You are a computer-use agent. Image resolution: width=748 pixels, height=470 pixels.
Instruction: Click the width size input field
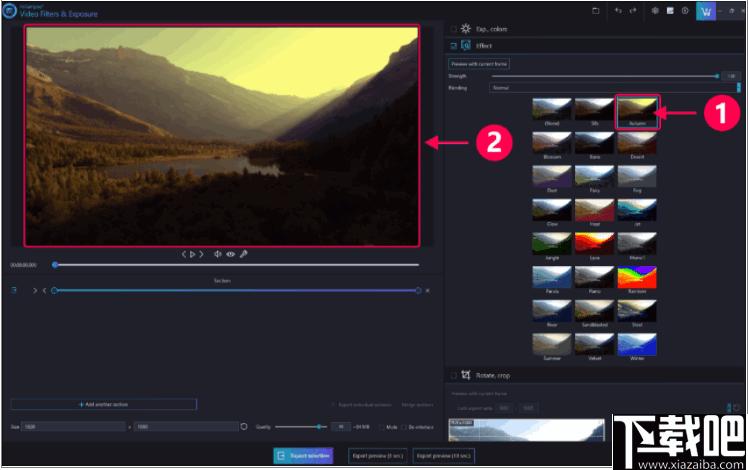pos(74,427)
